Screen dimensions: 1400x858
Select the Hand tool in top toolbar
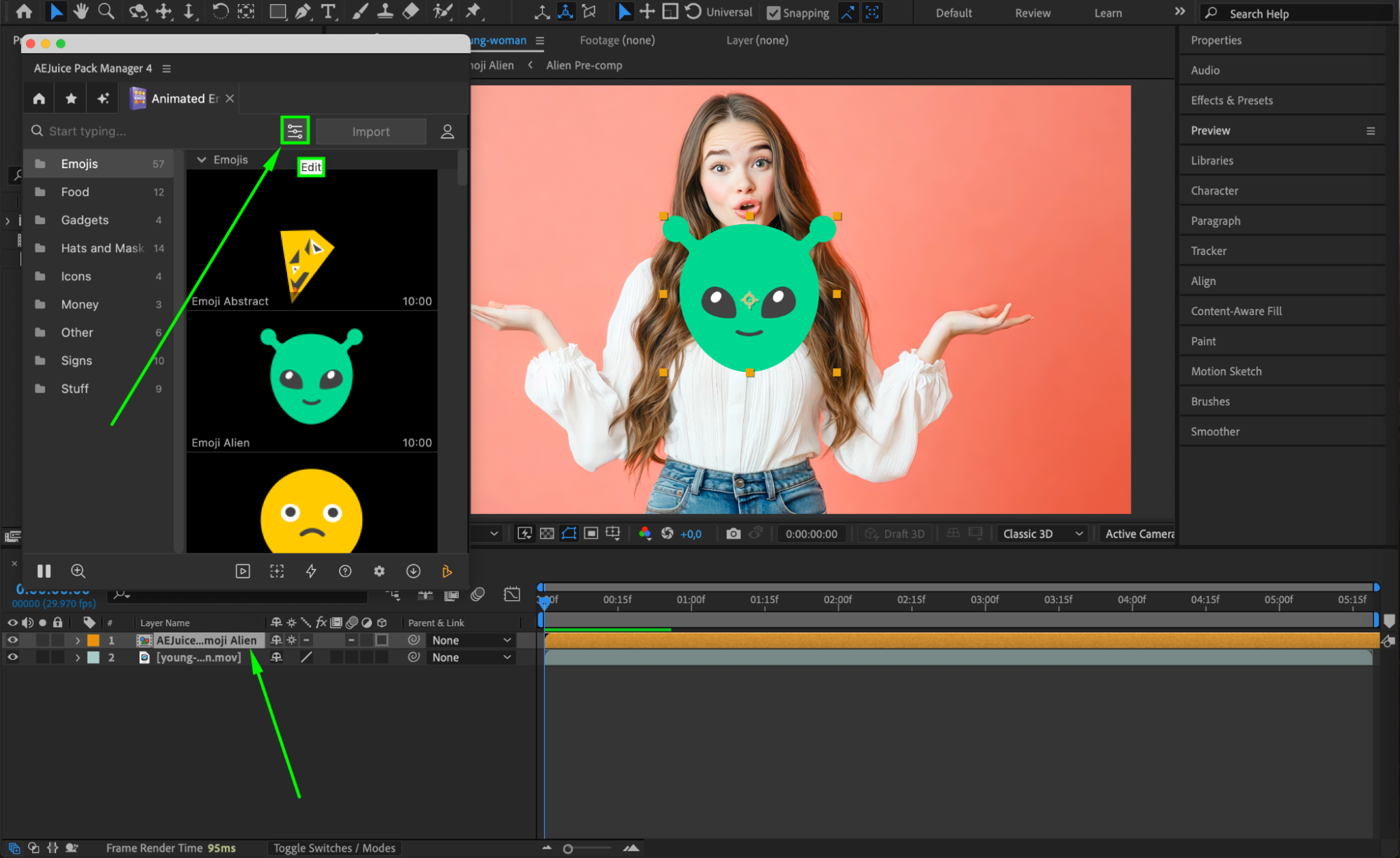click(x=81, y=11)
